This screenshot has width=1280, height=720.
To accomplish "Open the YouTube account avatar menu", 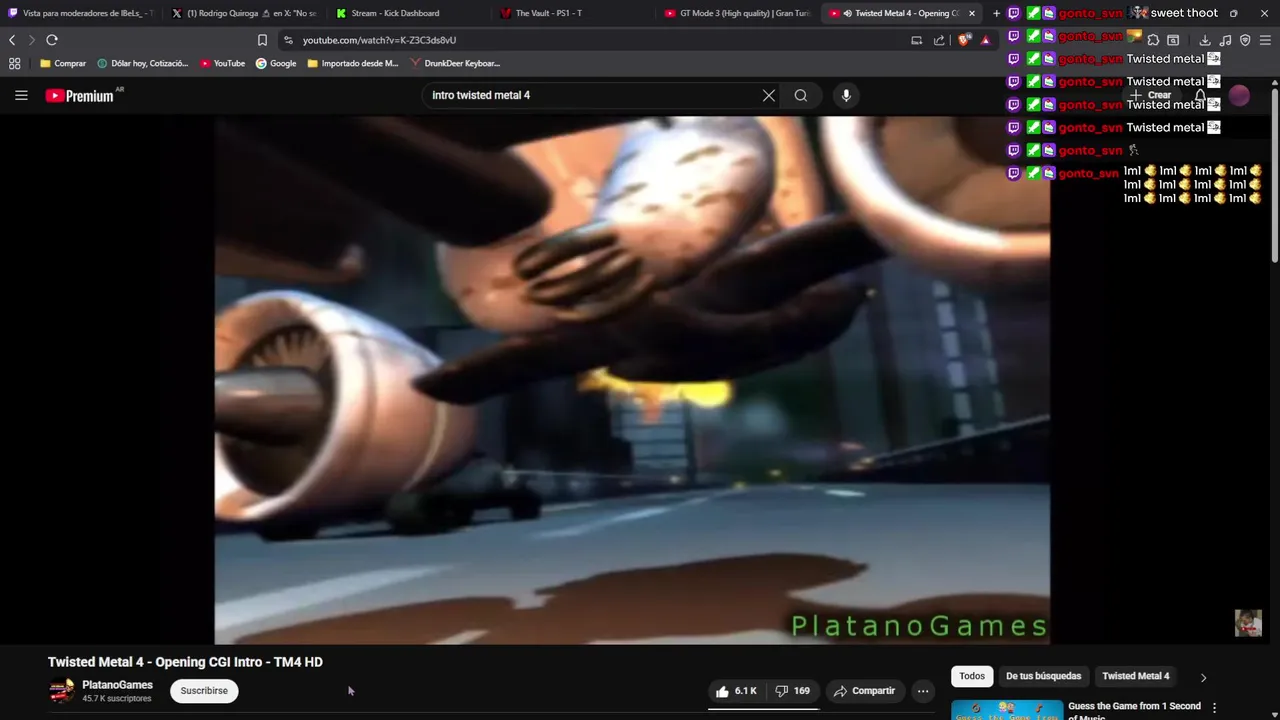I will [1239, 96].
